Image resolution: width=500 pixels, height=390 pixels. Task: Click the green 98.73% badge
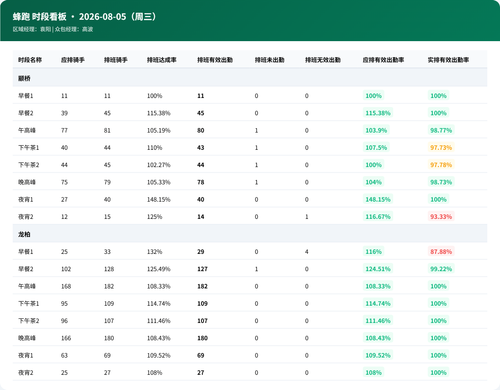click(x=441, y=182)
